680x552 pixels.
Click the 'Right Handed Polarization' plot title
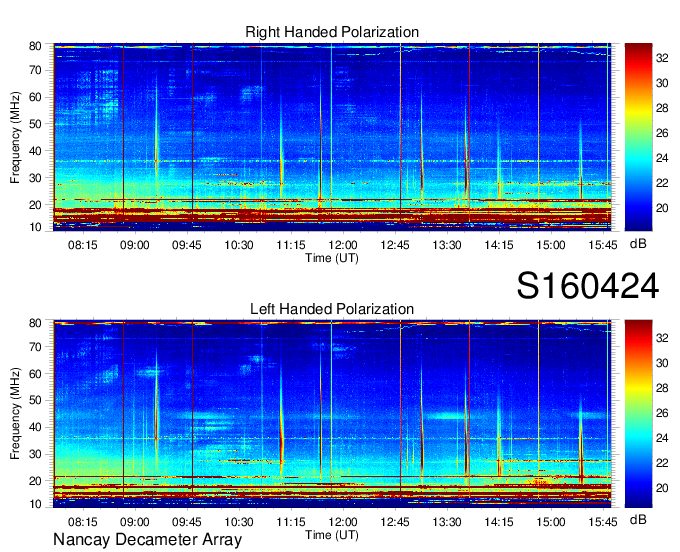coord(332,32)
